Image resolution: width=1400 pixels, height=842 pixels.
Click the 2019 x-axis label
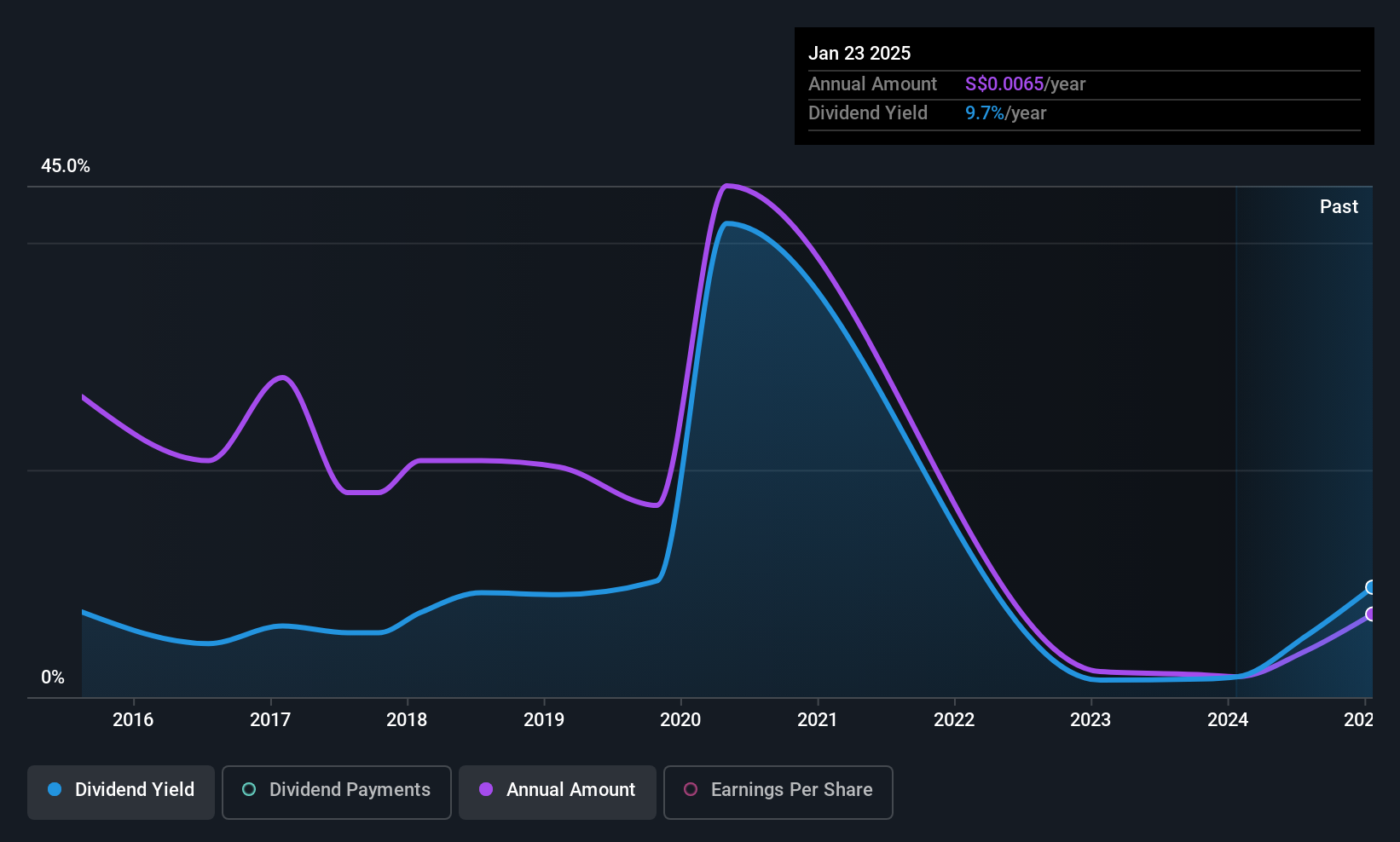(x=544, y=720)
